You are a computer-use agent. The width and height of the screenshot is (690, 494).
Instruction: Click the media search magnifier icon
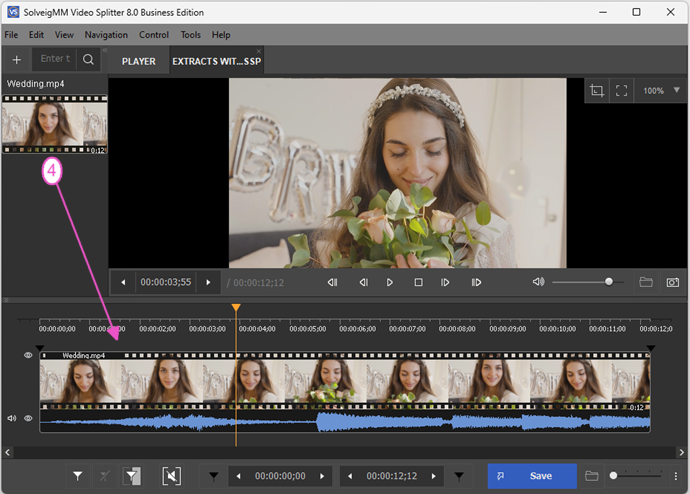(88, 59)
